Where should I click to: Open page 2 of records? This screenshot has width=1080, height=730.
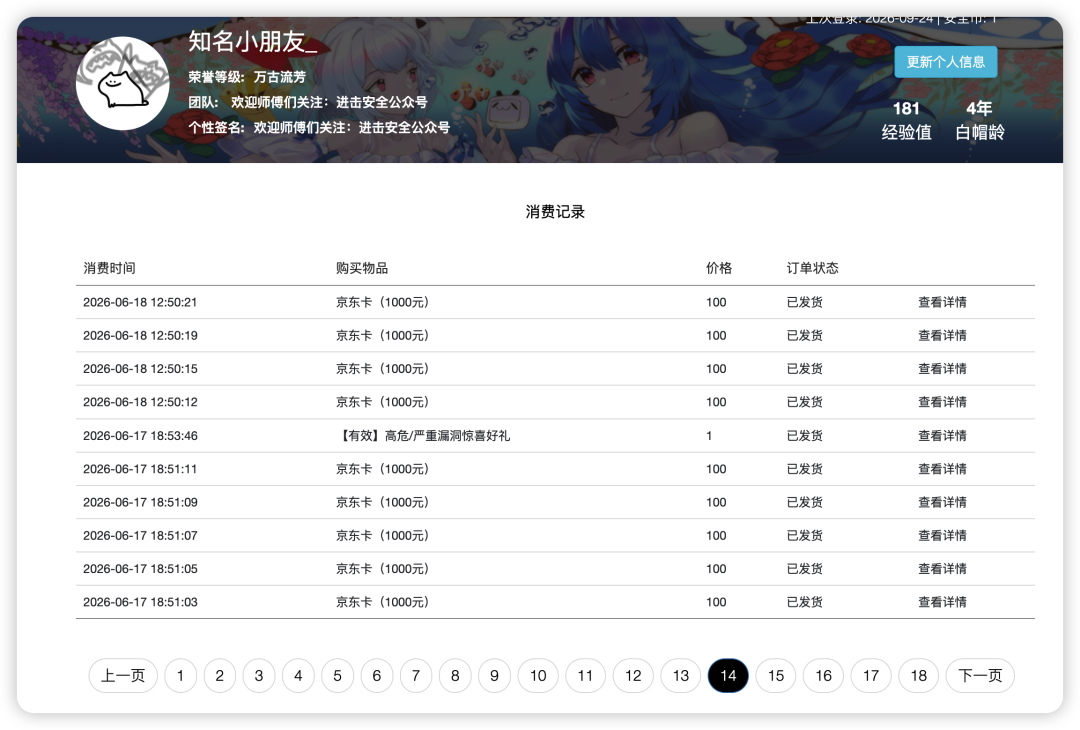coord(220,676)
